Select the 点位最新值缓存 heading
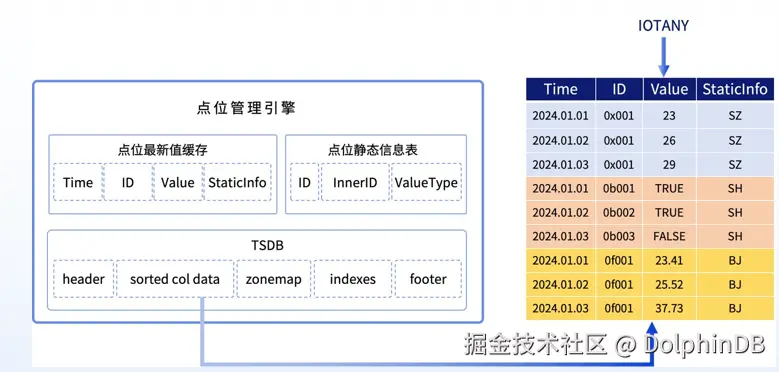This screenshot has height=372, width=779. click(x=162, y=150)
